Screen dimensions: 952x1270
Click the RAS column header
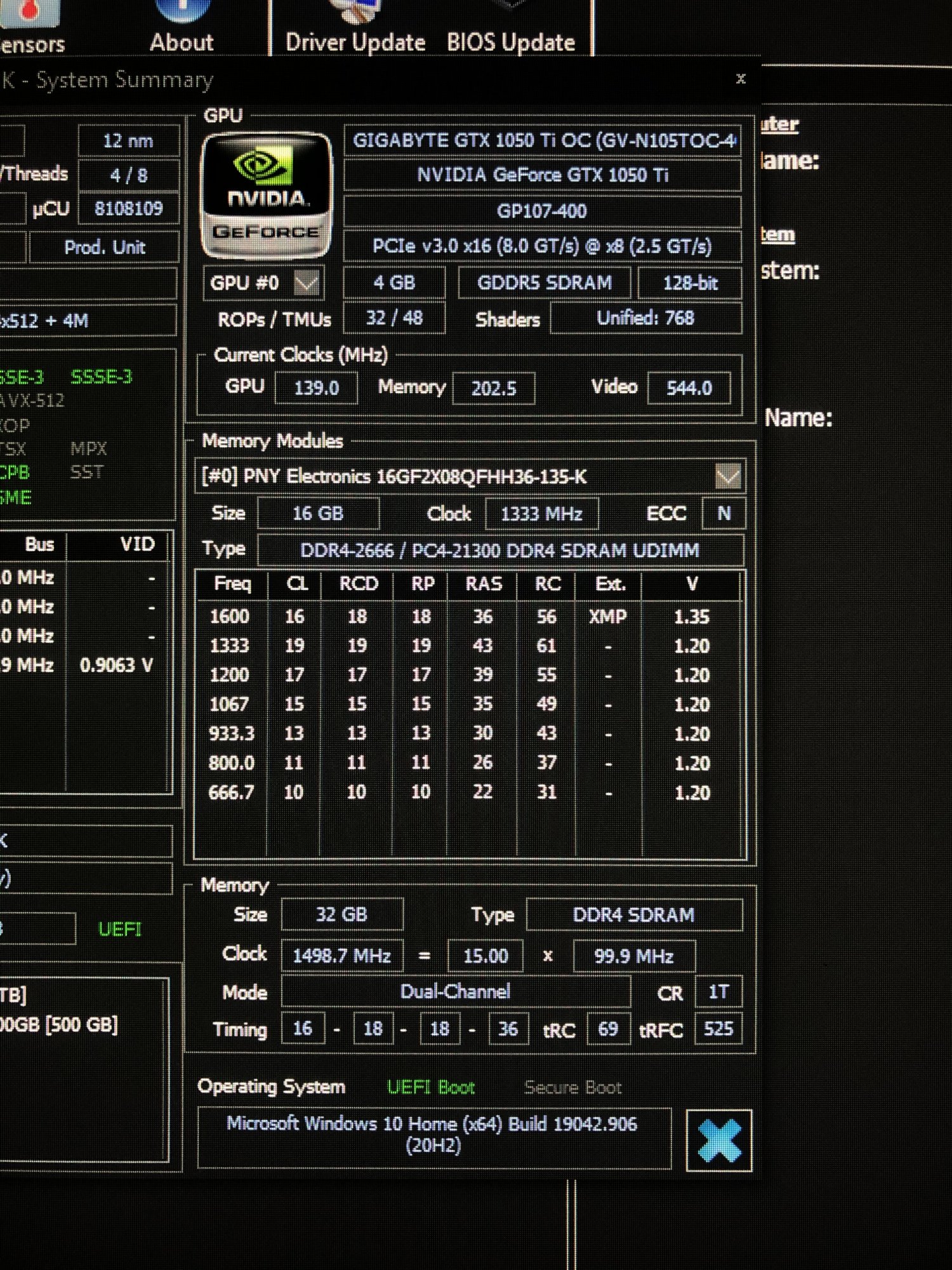[484, 585]
